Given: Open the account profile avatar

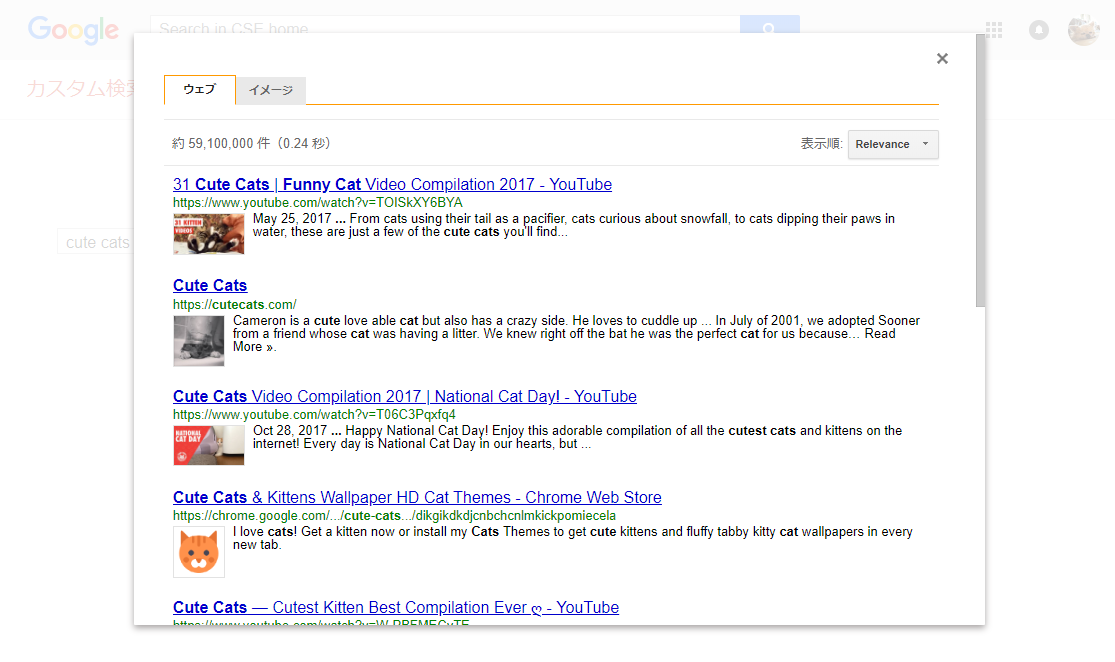Looking at the screenshot, I should (x=1084, y=30).
